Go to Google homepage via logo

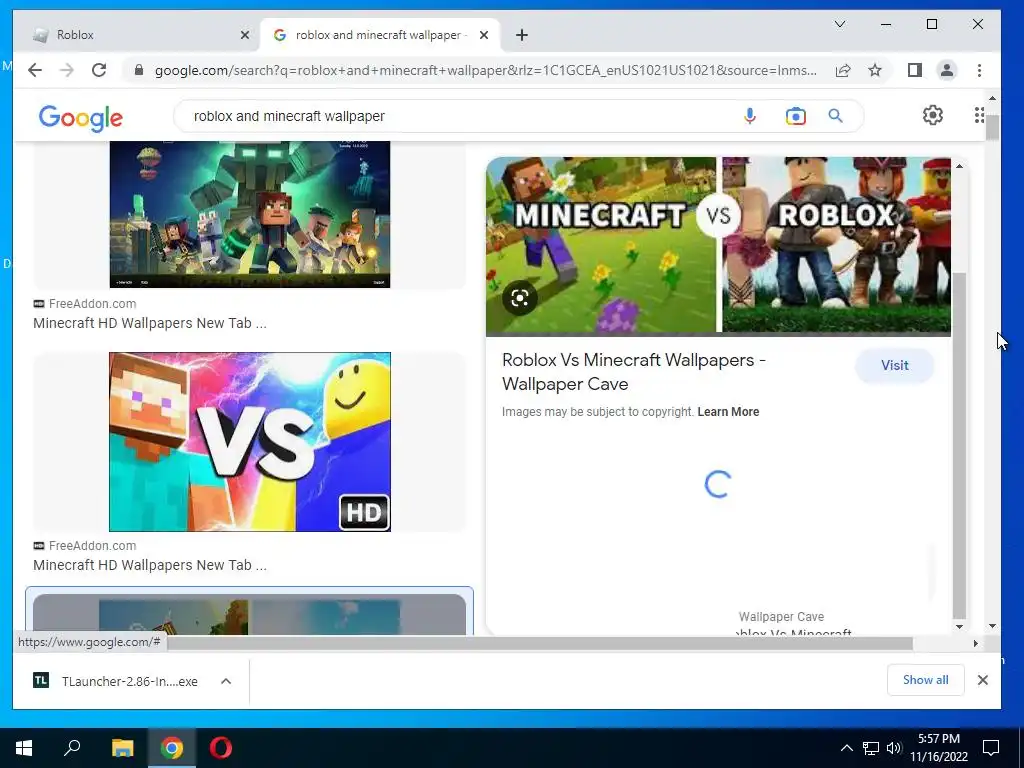(x=80, y=118)
